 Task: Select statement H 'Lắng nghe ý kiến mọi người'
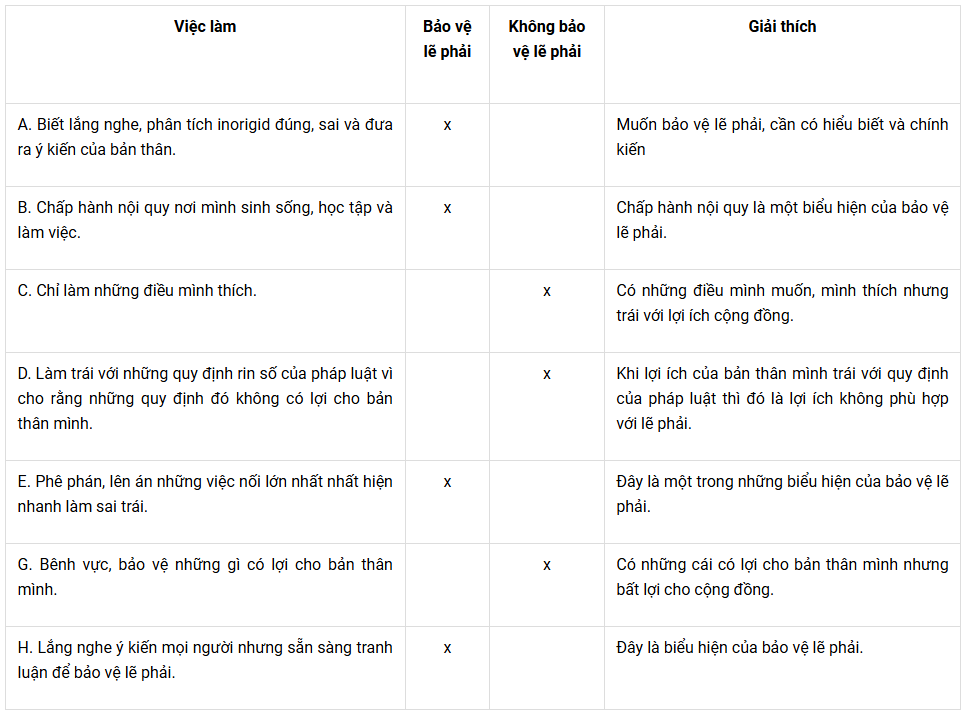point(205,660)
